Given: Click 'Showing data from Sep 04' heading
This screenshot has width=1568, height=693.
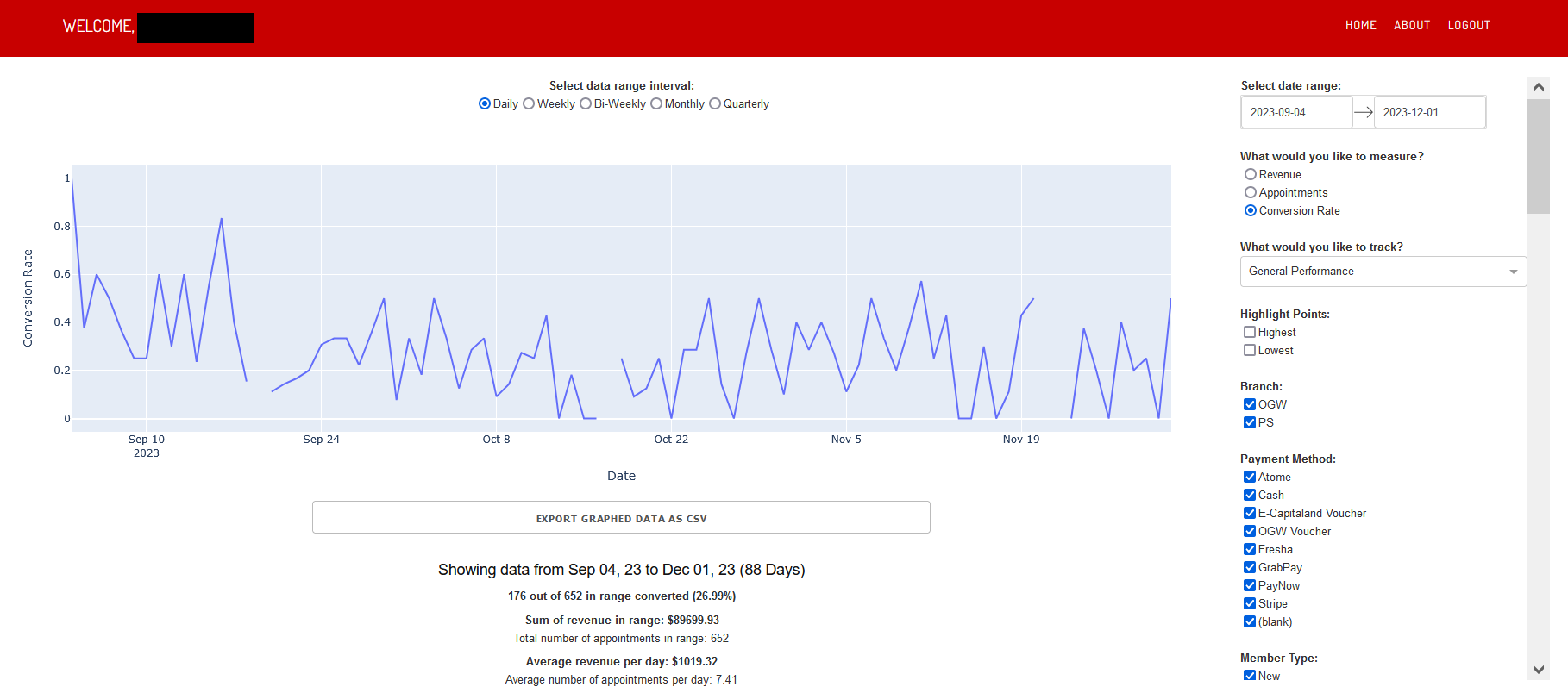Looking at the screenshot, I should [x=621, y=570].
